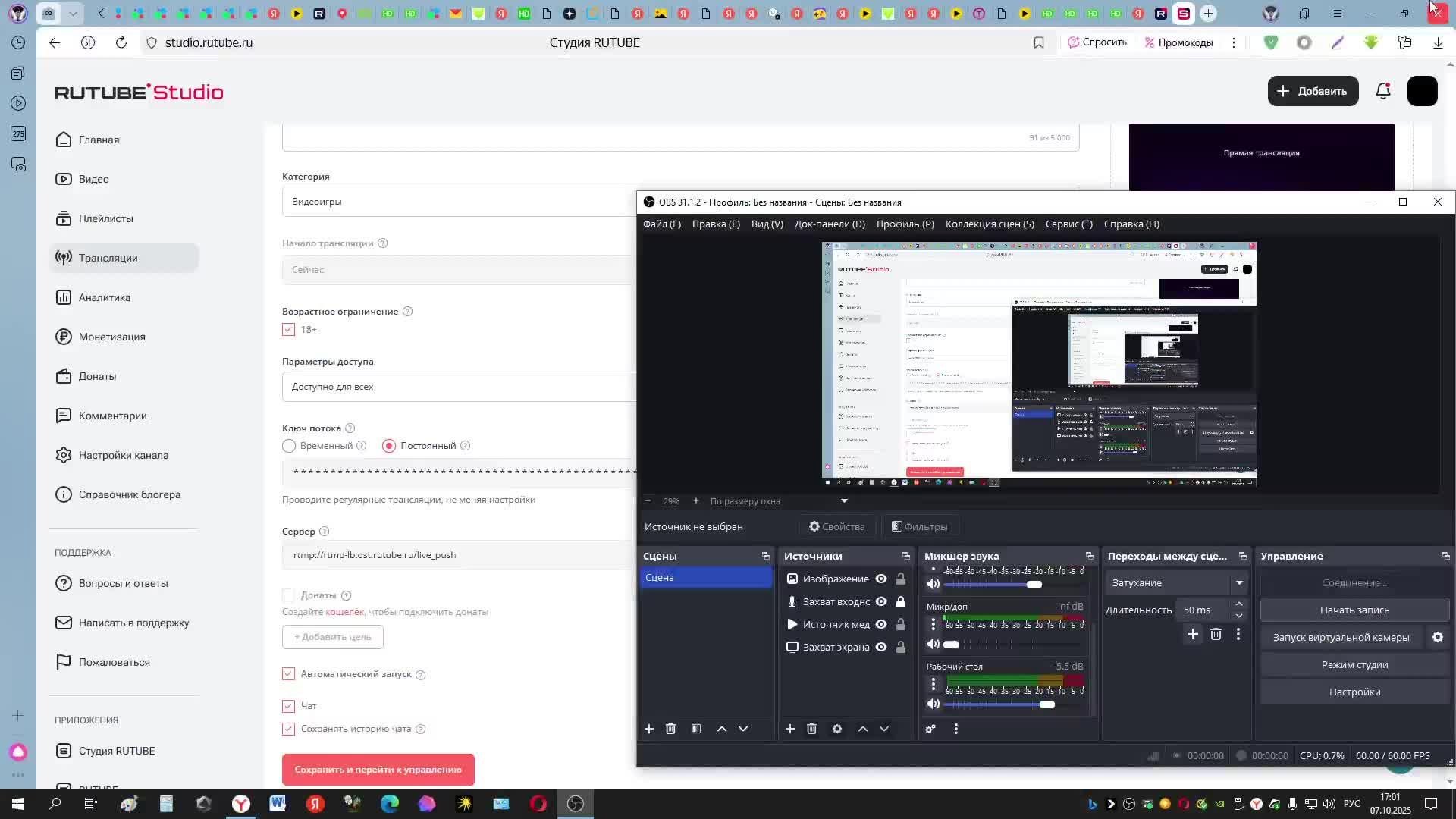The image size is (1456, 819).
Task: Adjust the Рабочий стол volume slider
Action: tap(1046, 705)
